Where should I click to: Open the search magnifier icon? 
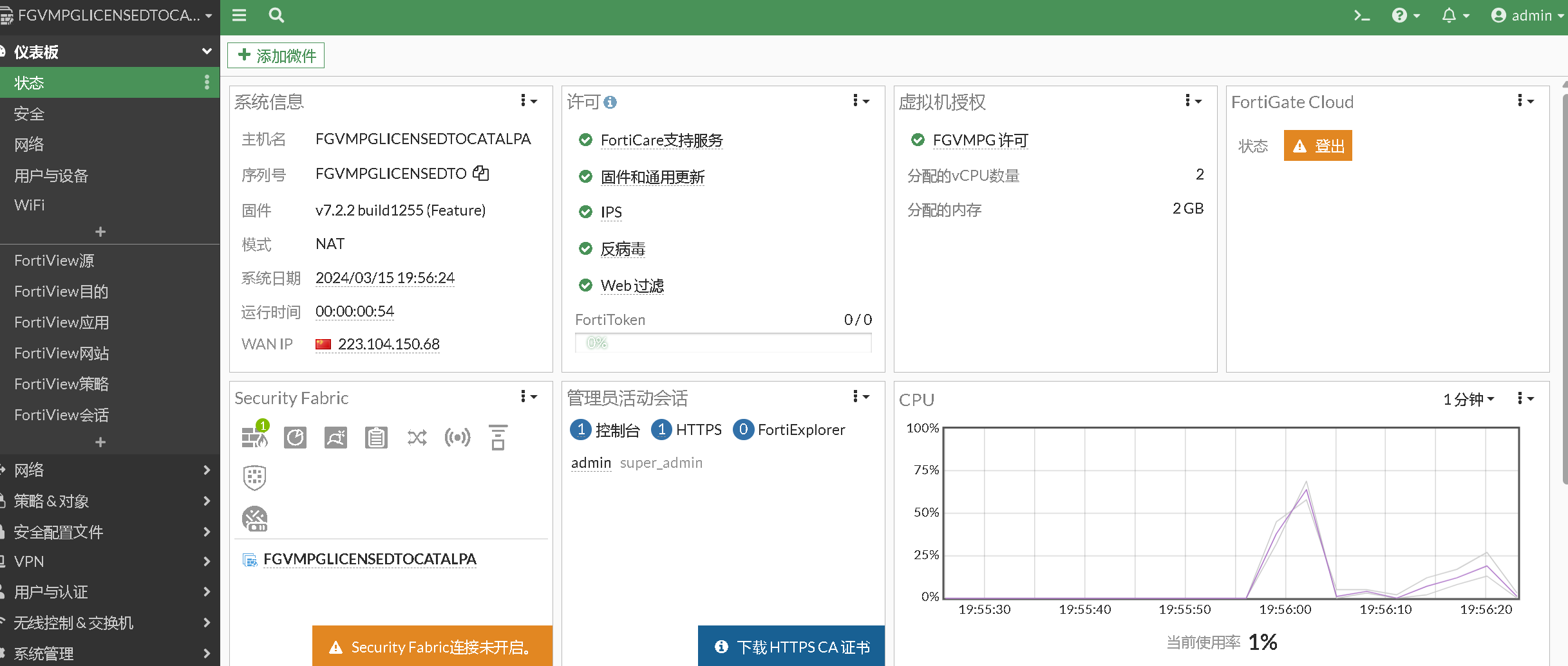(x=276, y=15)
